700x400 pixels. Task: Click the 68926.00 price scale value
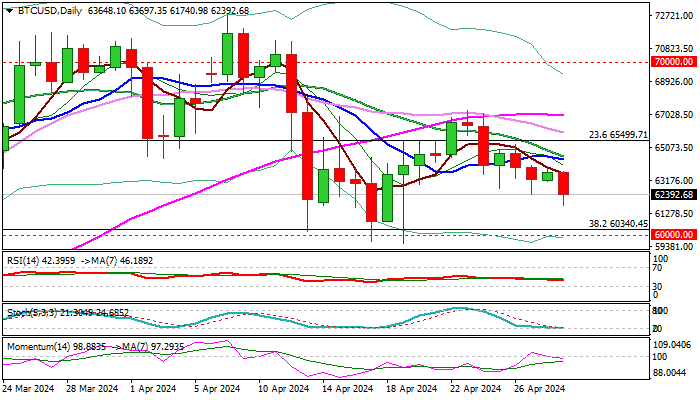[x=674, y=81]
